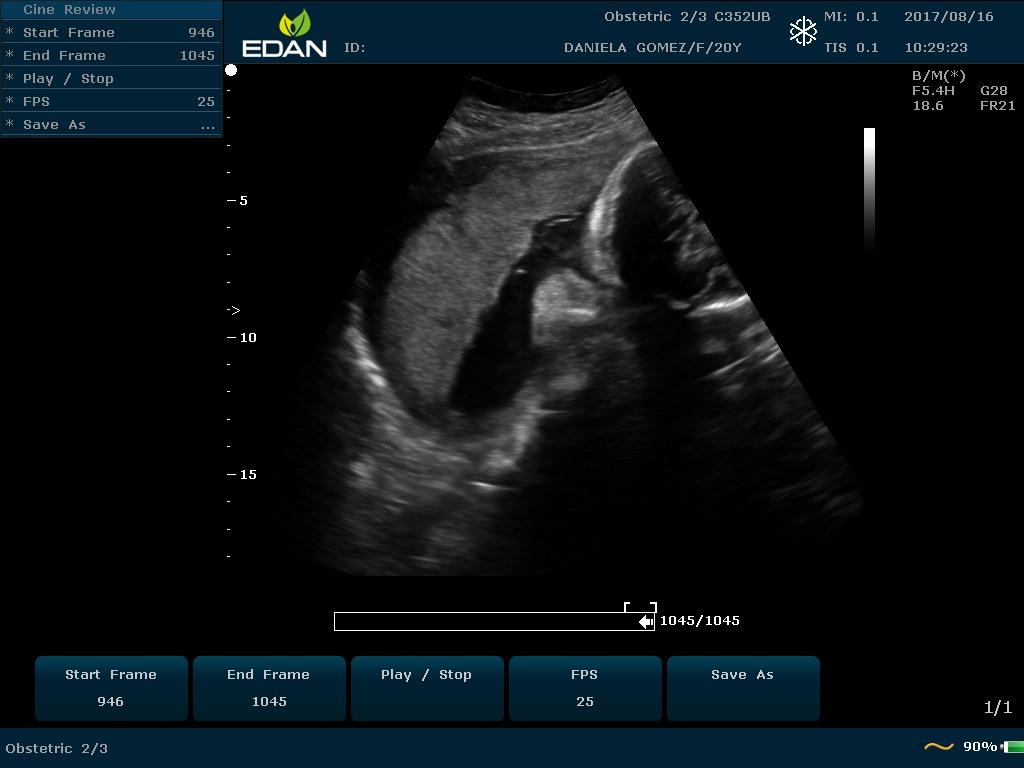
Task: Click the middle of the cine progress bar
Action: [494, 622]
